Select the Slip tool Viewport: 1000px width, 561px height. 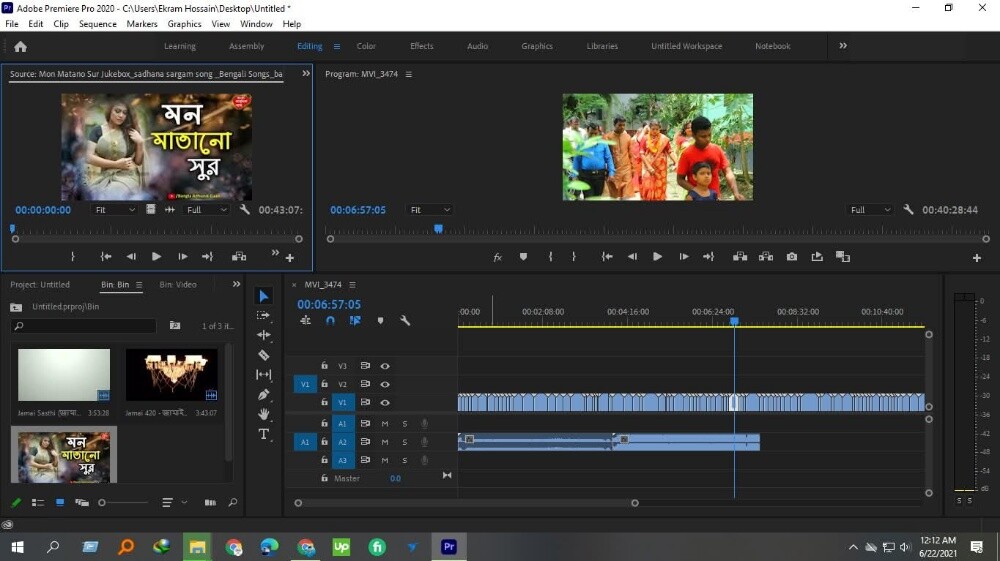point(263,374)
